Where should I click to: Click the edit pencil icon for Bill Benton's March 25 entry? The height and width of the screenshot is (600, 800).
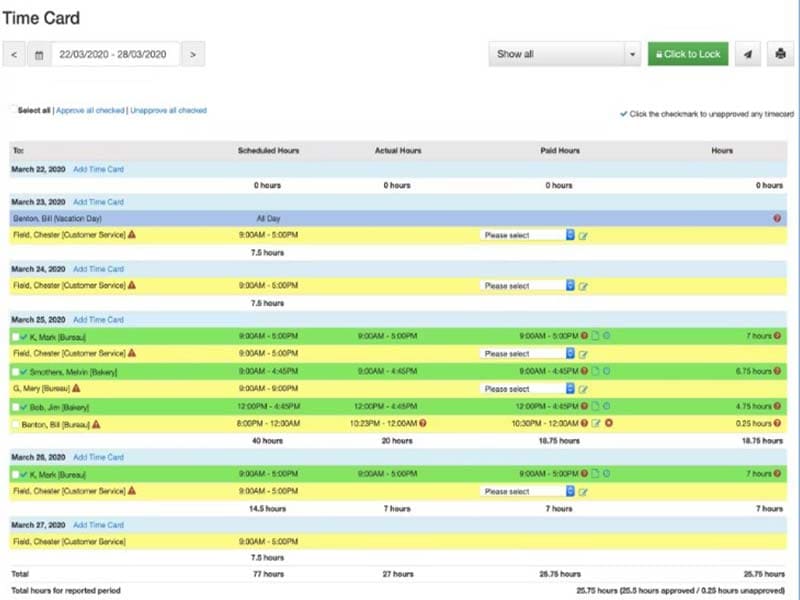597,423
